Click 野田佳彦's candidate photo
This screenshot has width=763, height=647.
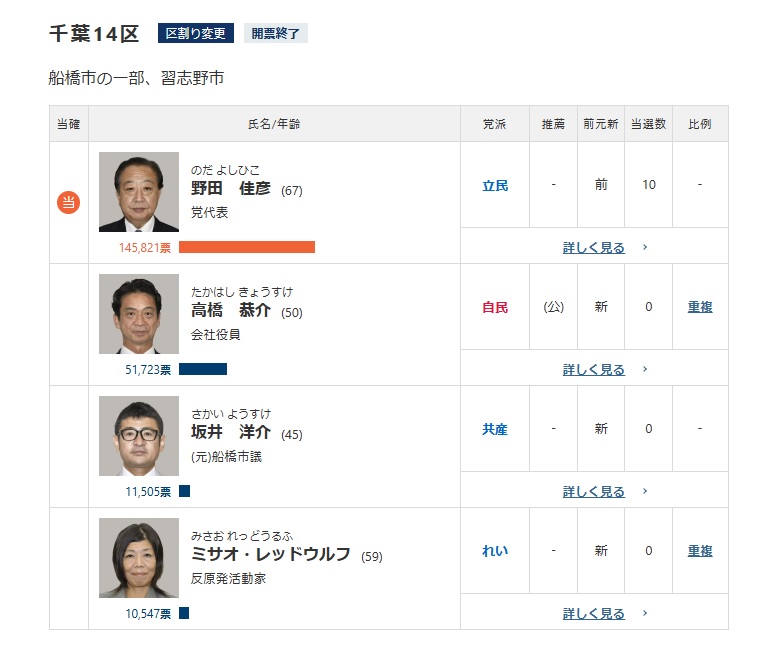coord(139,192)
